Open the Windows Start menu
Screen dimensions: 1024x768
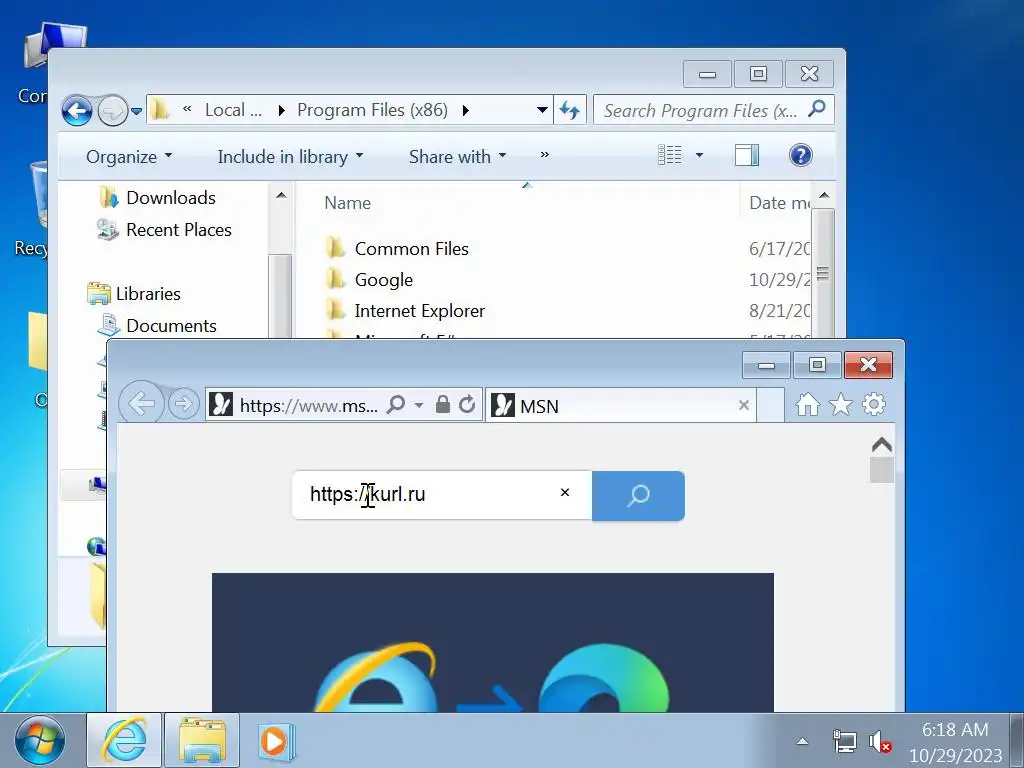click(x=40, y=741)
